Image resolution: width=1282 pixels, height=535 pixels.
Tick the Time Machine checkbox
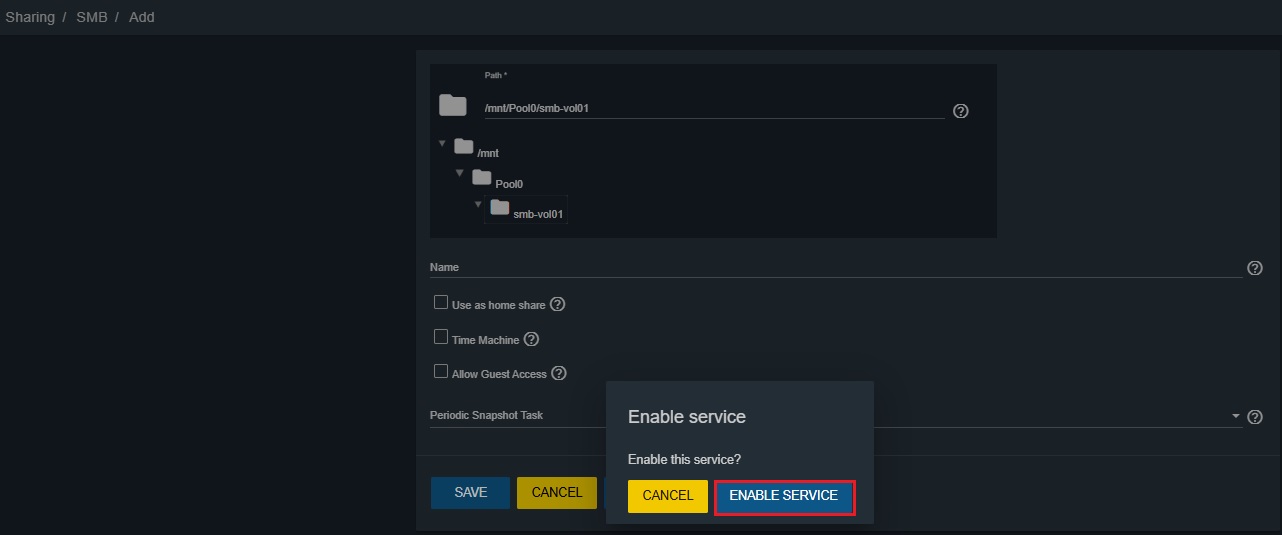(x=441, y=338)
